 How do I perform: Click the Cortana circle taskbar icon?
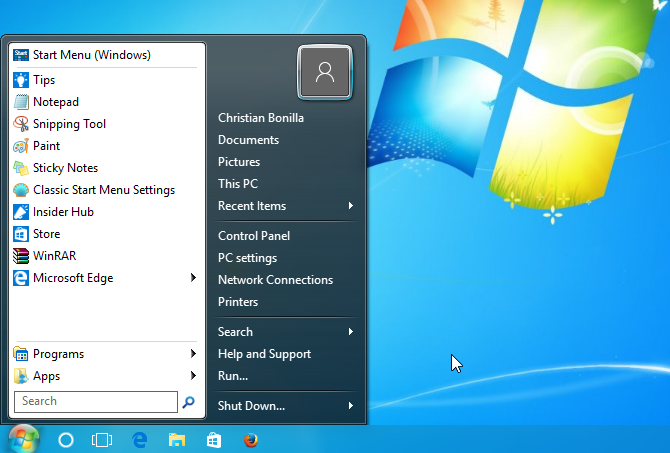coord(66,439)
